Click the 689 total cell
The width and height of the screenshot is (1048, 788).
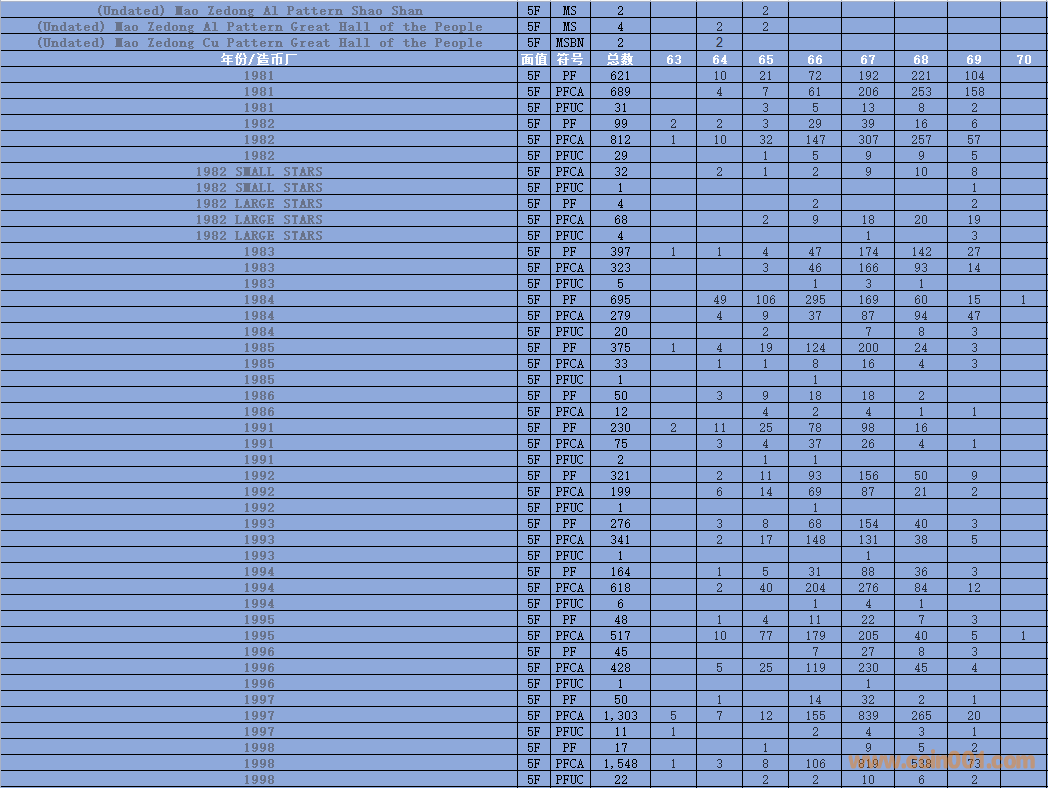620,91
